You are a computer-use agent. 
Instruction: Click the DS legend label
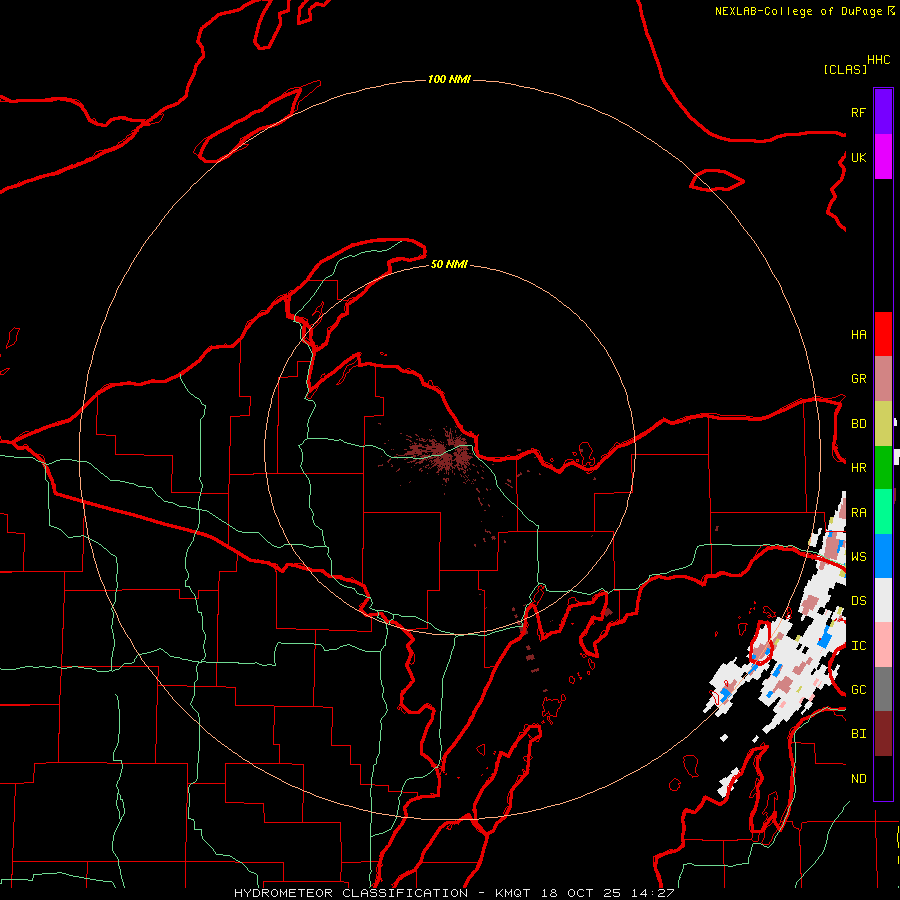click(858, 600)
